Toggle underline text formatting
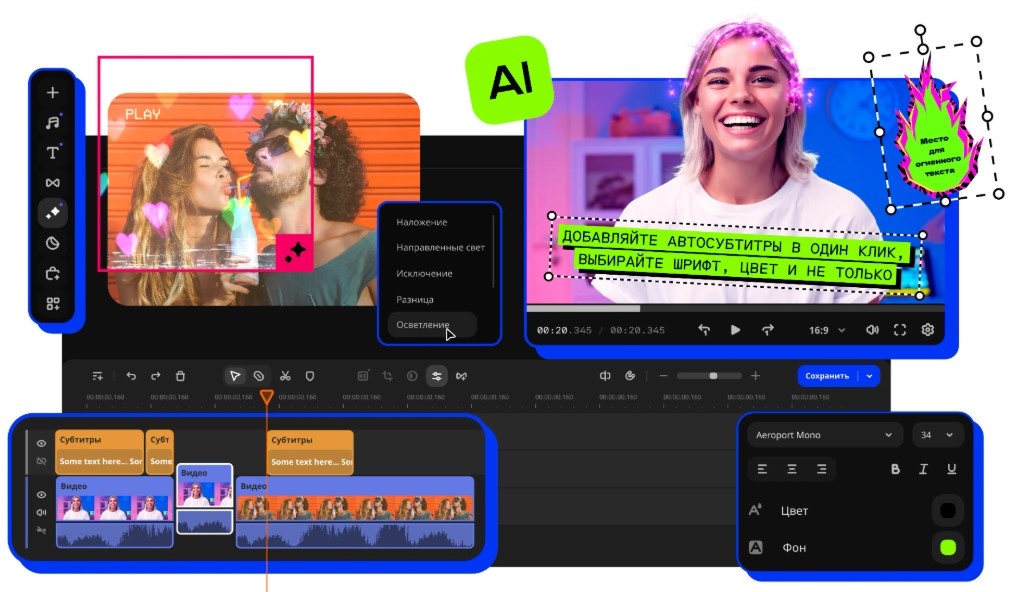This screenshot has height=592, width=1016. 951,469
